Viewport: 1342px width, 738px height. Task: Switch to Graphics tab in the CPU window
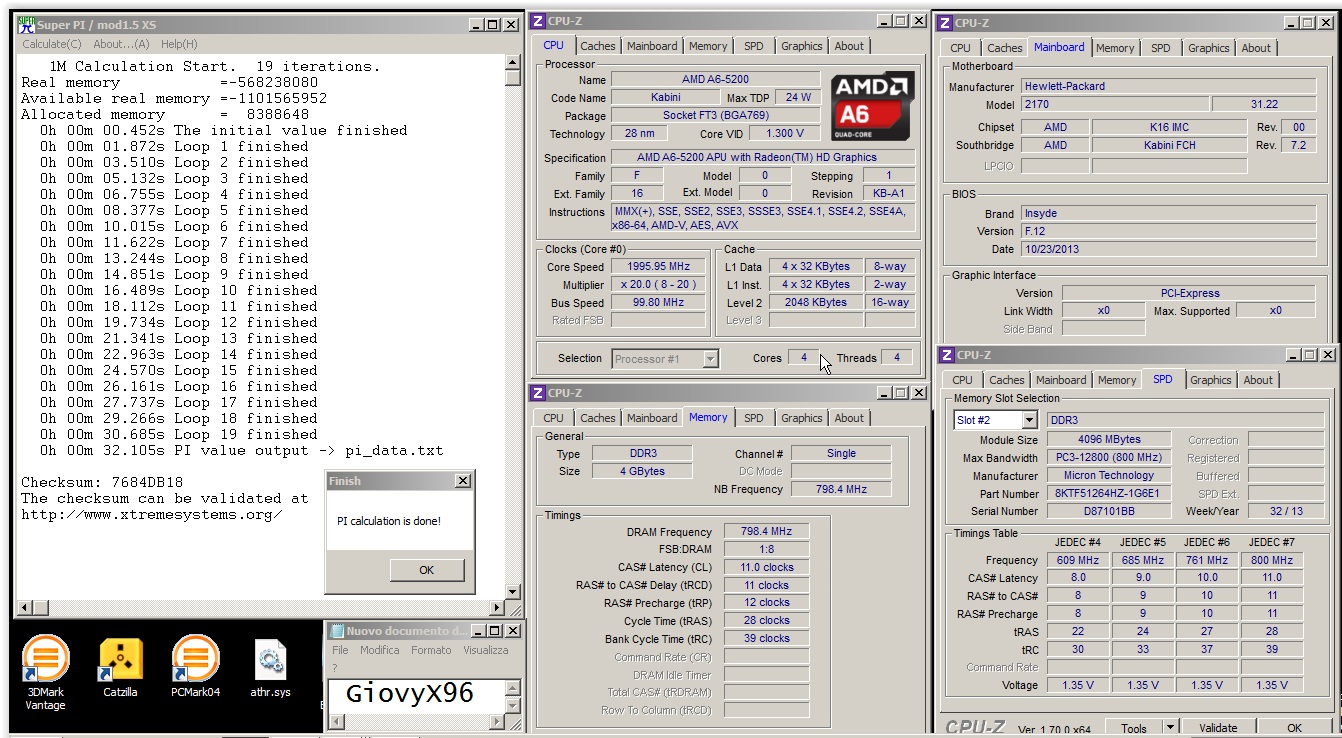tap(802, 46)
